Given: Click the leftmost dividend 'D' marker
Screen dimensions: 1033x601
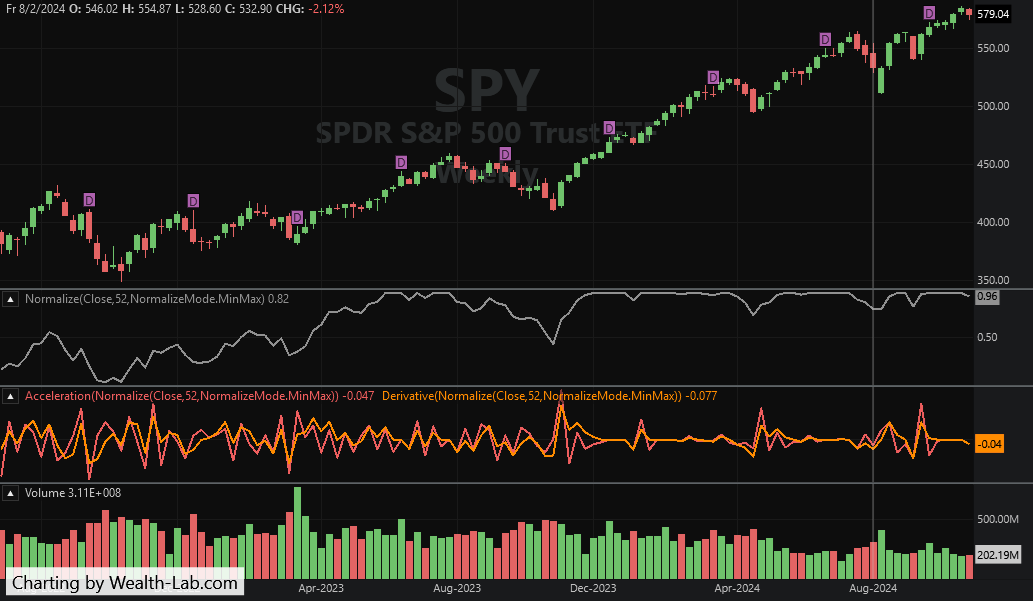Looking at the screenshot, I should coord(89,201).
